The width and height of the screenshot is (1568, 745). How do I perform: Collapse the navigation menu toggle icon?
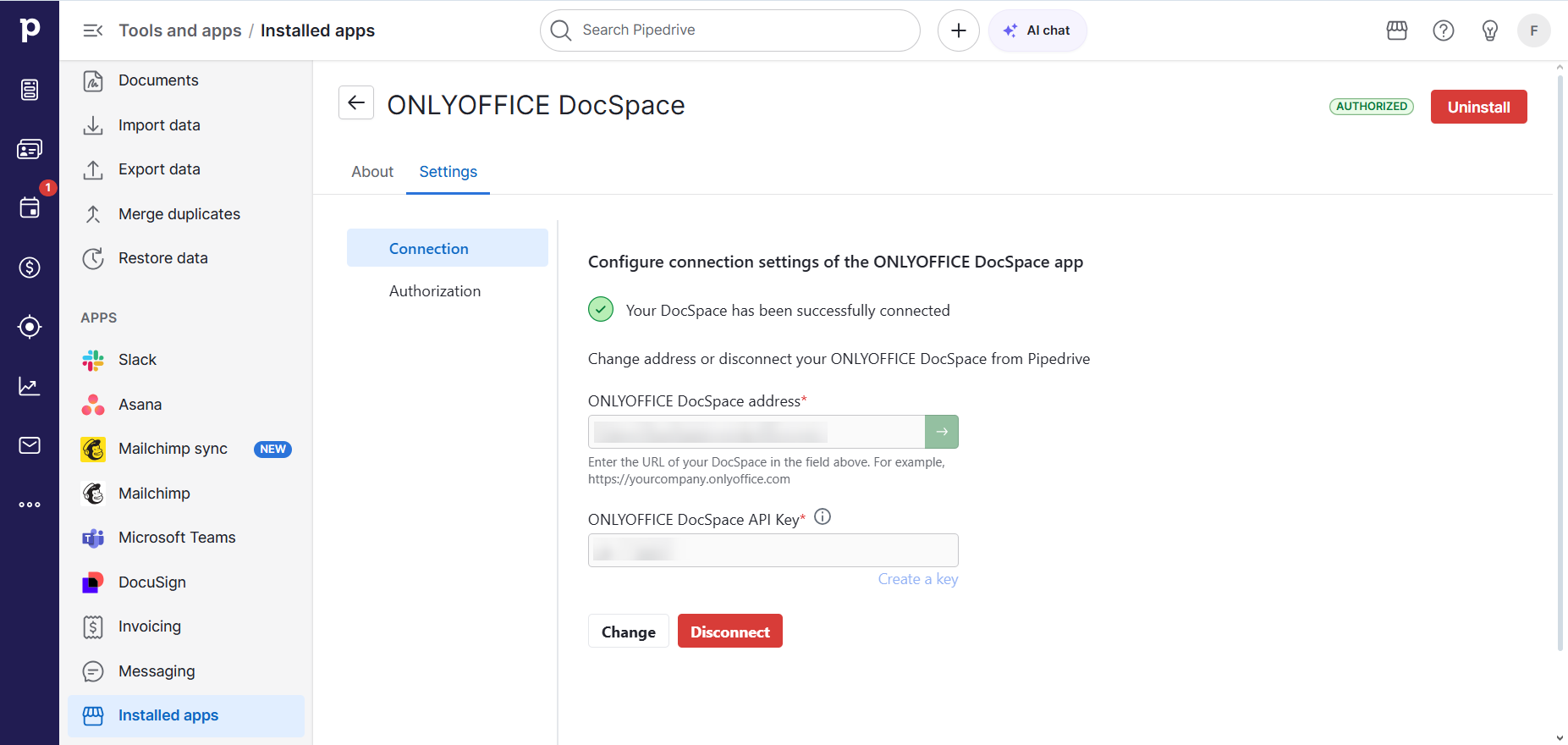(93, 30)
